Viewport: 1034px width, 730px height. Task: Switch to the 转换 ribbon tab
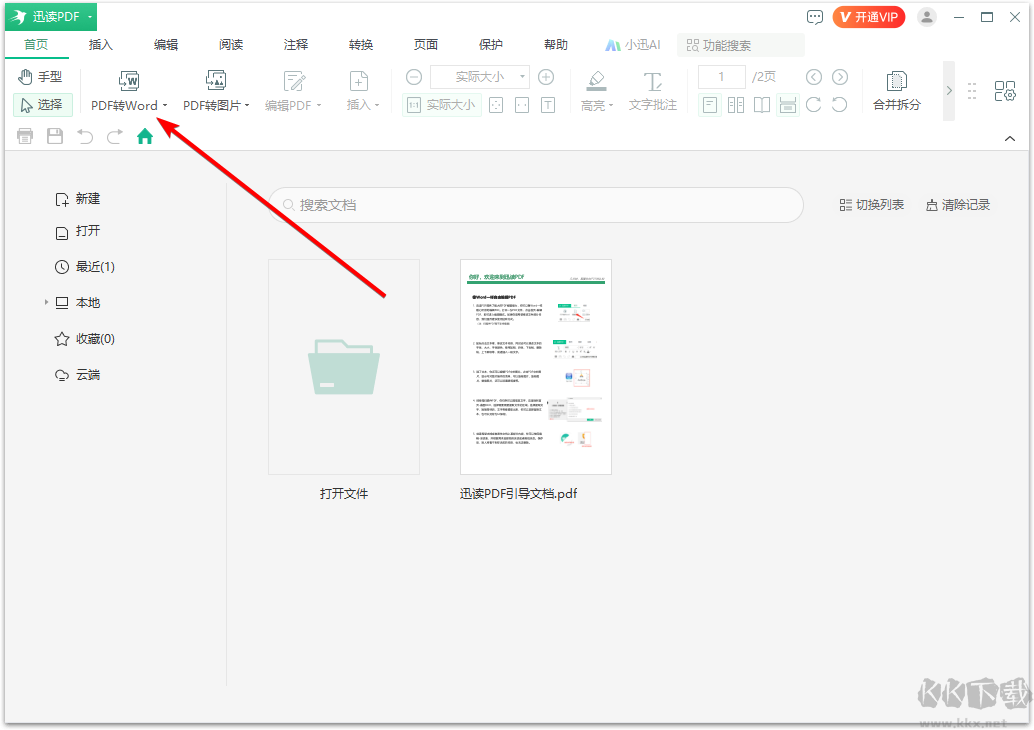(x=360, y=44)
